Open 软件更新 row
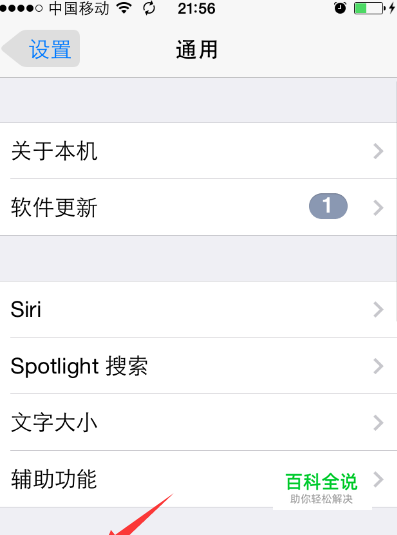Image resolution: width=397 pixels, height=535 pixels. (198, 207)
